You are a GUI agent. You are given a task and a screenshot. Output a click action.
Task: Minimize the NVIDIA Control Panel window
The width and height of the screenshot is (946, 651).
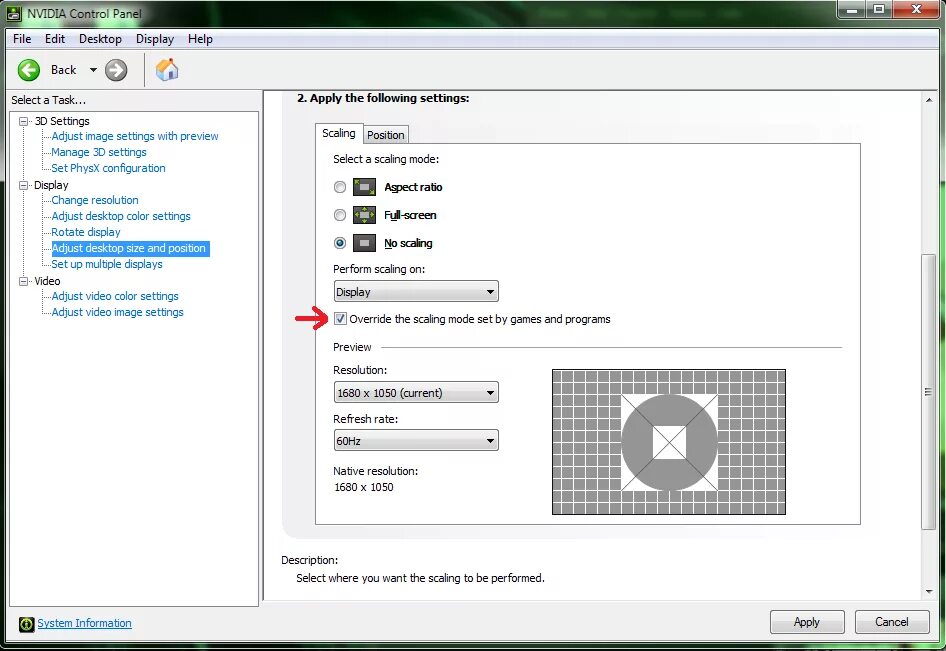[852, 10]
